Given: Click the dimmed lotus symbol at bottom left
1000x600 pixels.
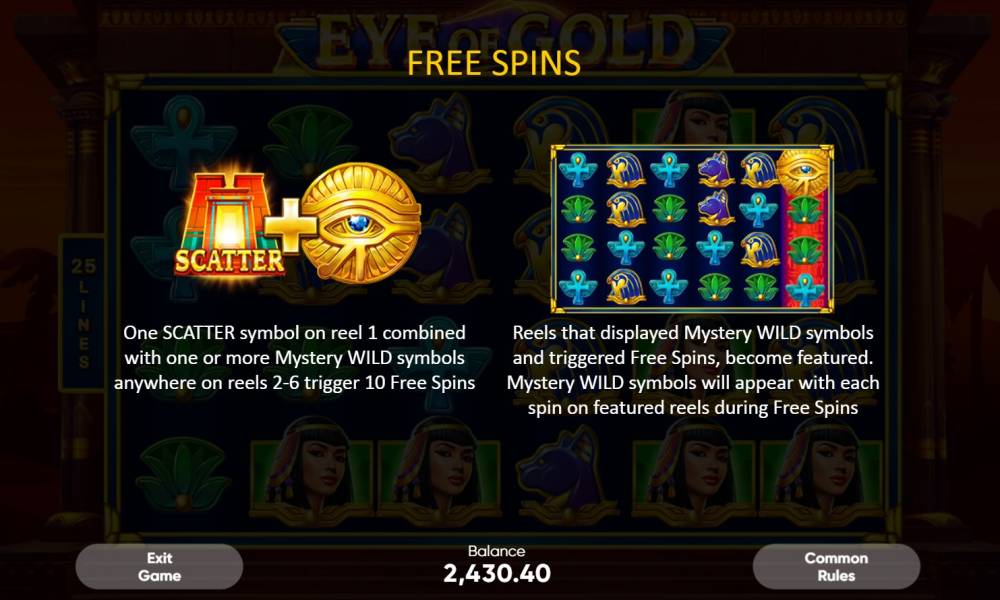Looking at the screenshot, I should point(183,472).
